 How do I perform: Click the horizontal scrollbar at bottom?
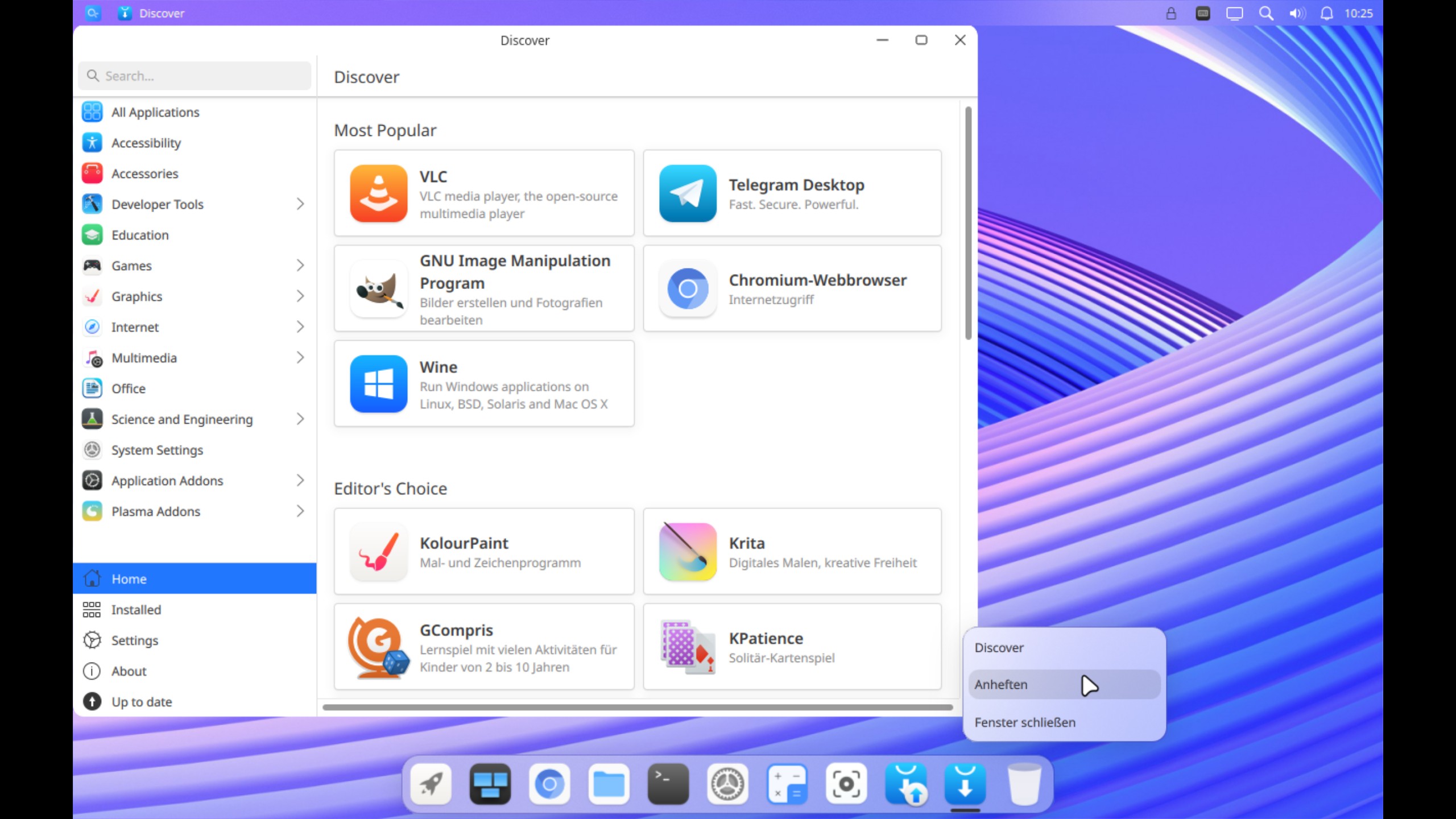click(x=638, y=708)
